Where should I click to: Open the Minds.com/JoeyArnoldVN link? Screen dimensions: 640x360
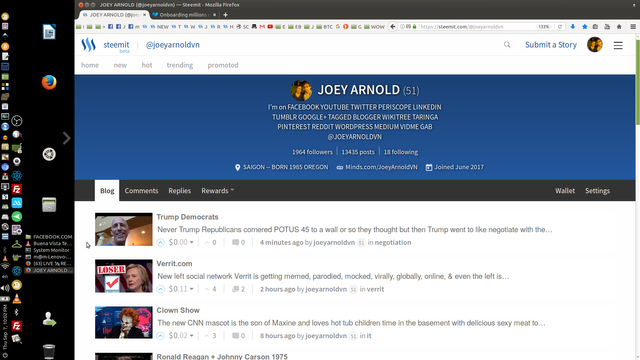[x=381, y=167]
